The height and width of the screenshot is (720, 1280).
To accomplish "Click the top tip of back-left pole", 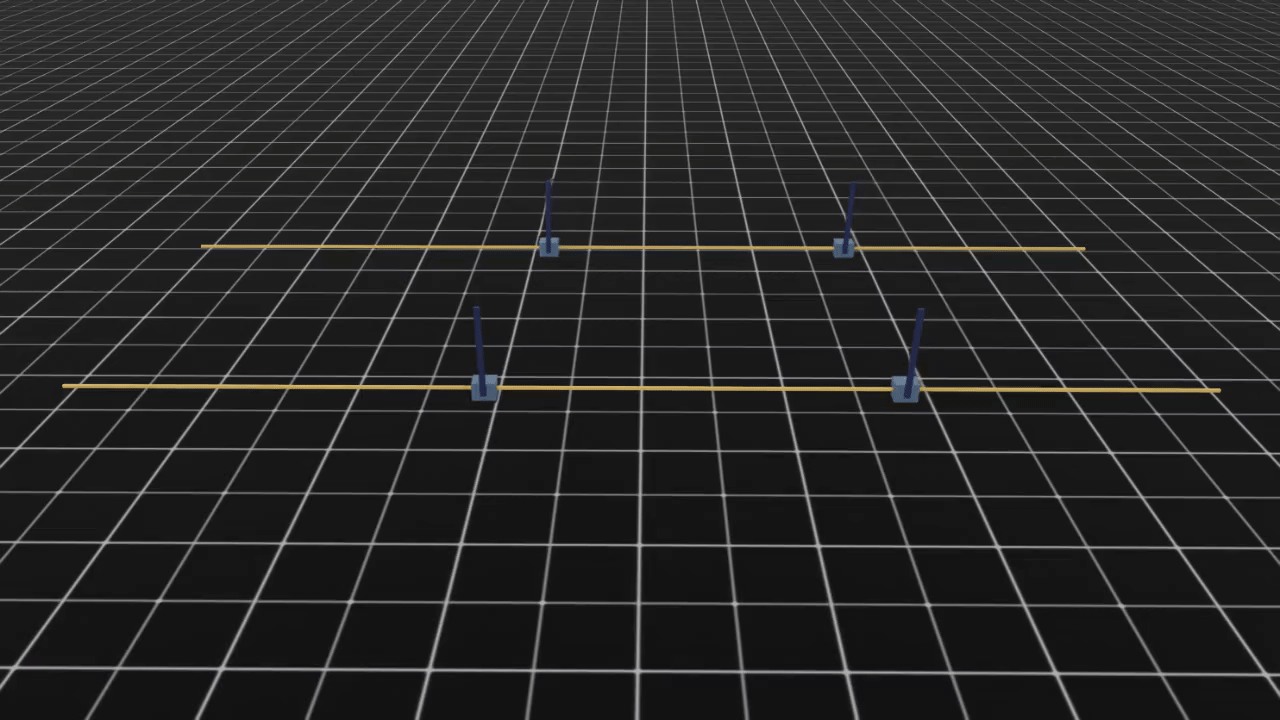I will pos(547,182).
